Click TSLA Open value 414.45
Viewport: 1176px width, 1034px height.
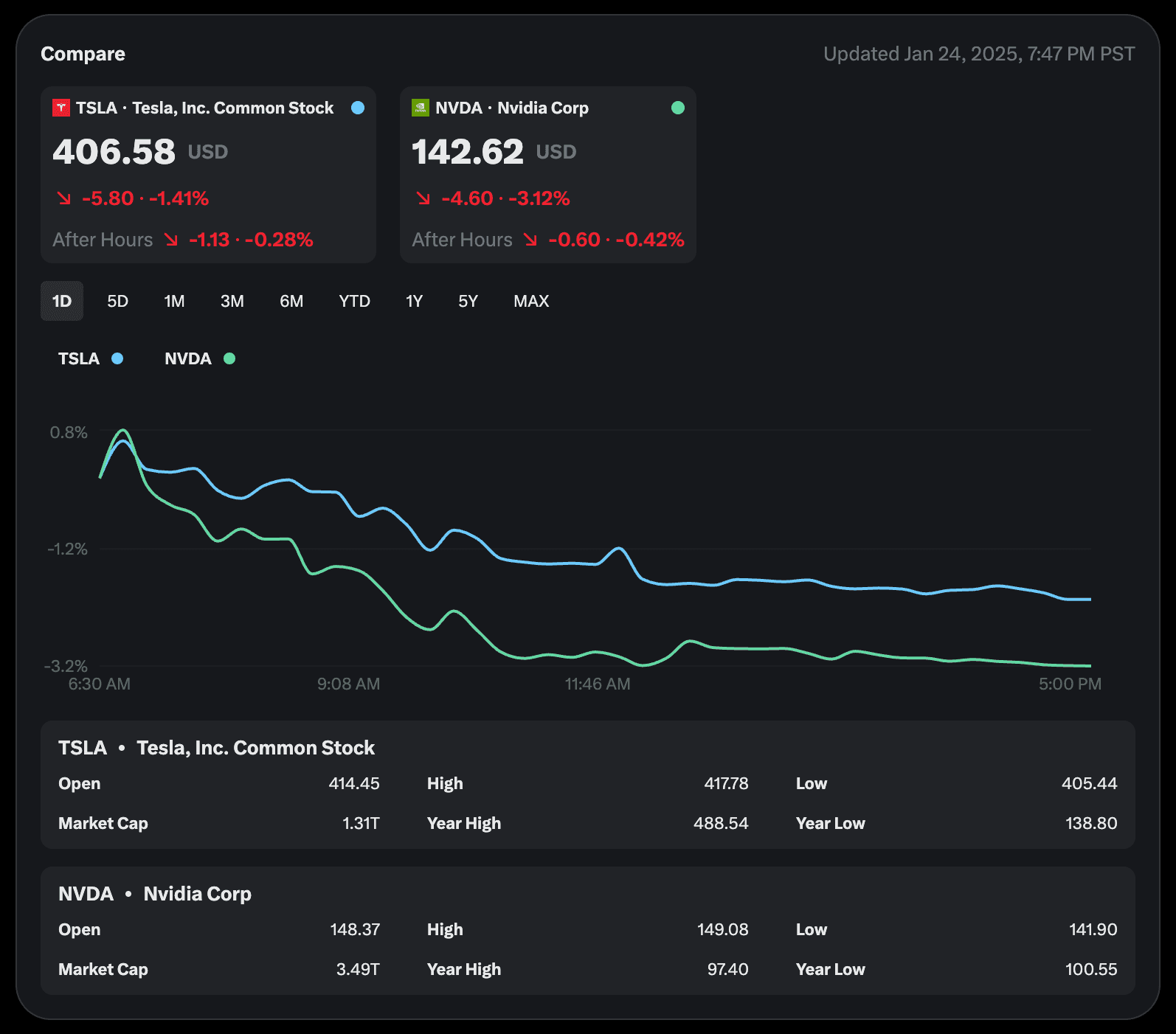[354, 783]
